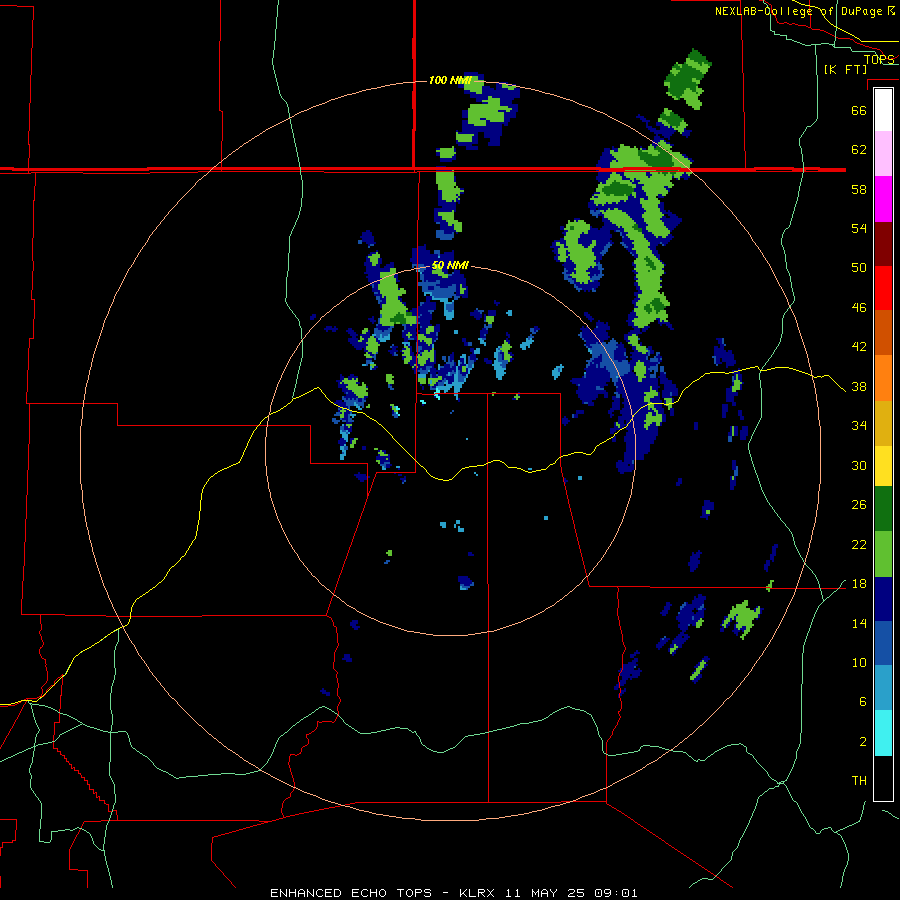Click the '6' legend value

click(863, 702)
